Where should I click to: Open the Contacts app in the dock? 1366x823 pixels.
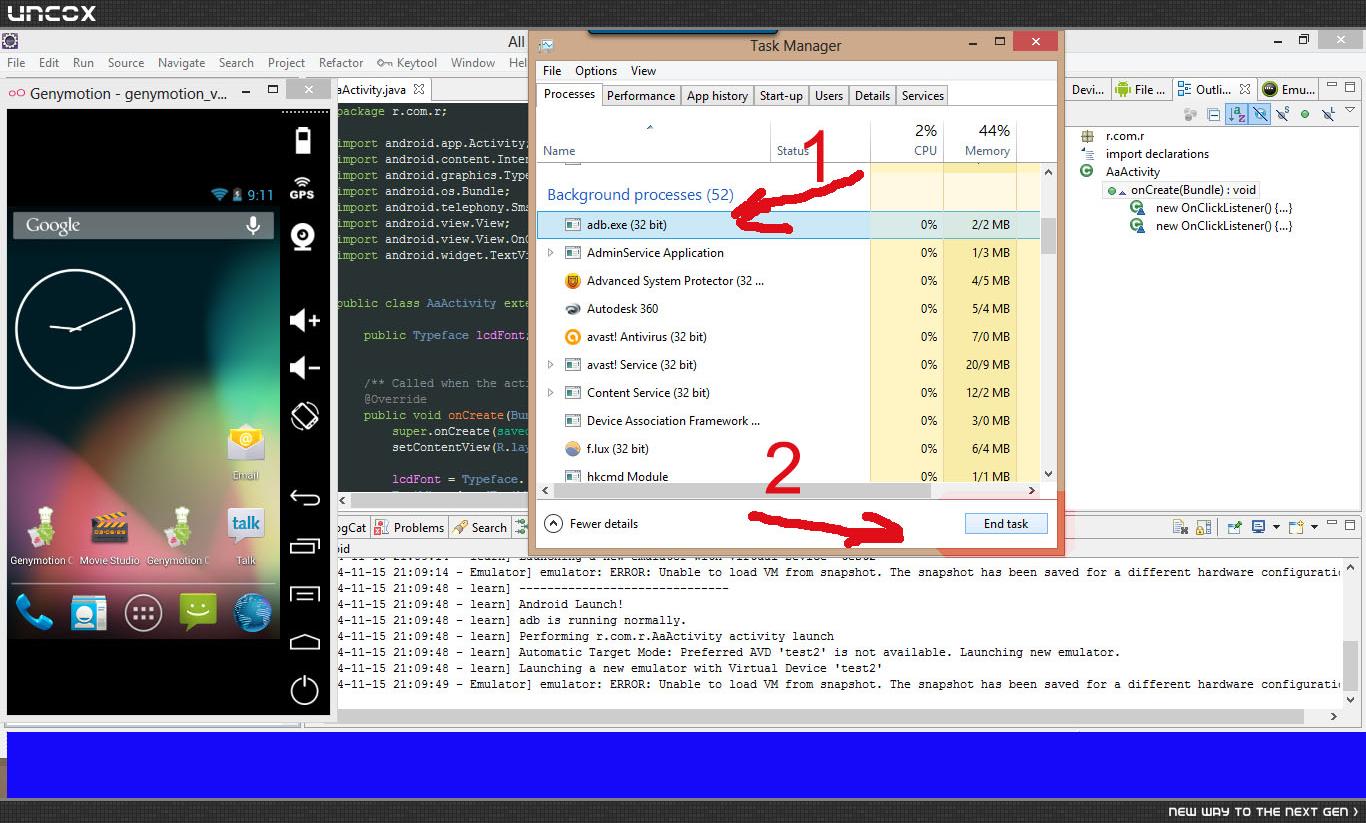pyautogui.click(x=88, y=613)
